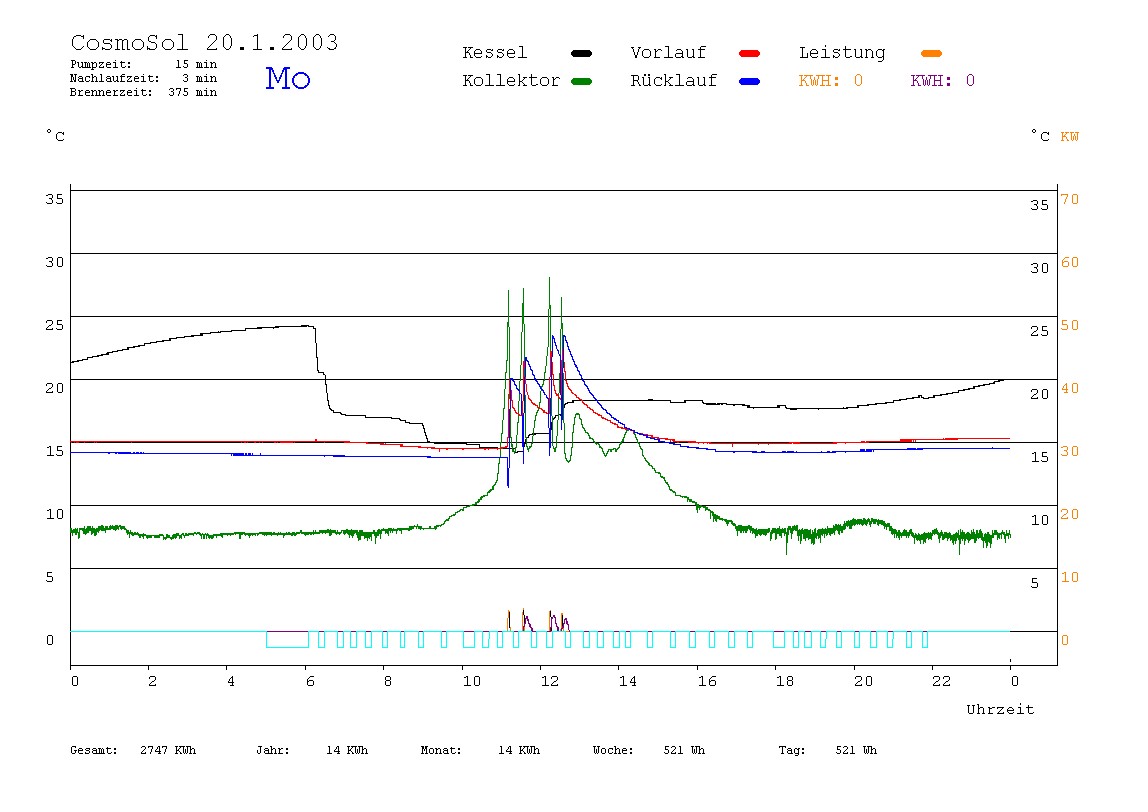Click the Nachlaufzeit value '3 min'
Image resolution: width=1148 pixels, height=812 pixels.
click(x=200, y=78)
